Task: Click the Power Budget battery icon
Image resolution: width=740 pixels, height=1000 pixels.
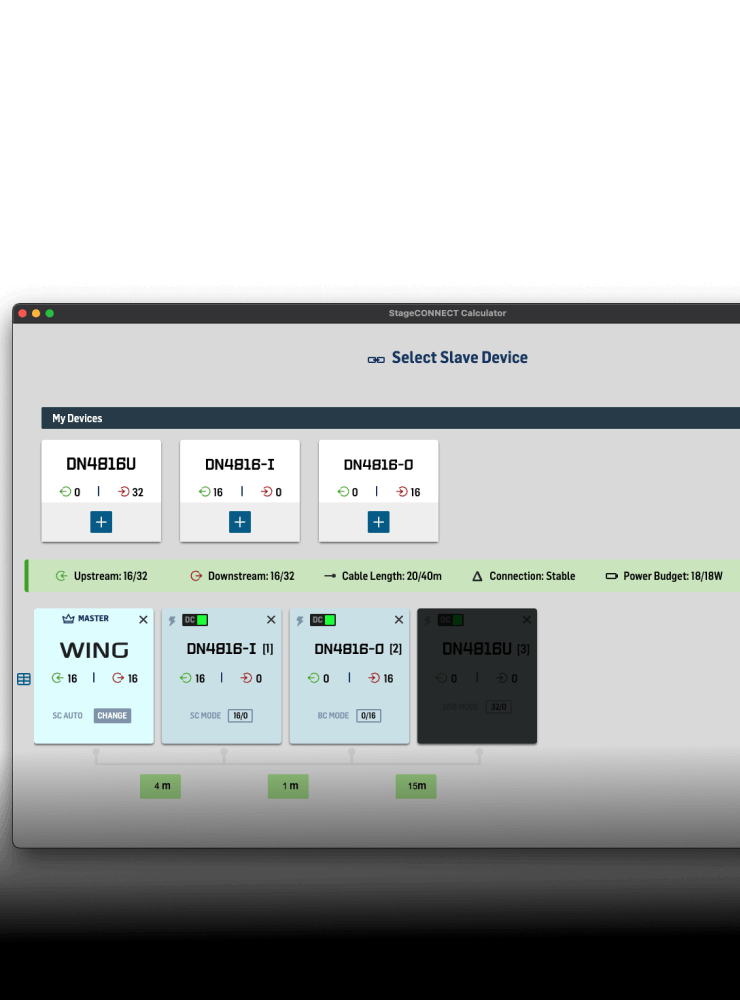Action: (x=611, y=576)
